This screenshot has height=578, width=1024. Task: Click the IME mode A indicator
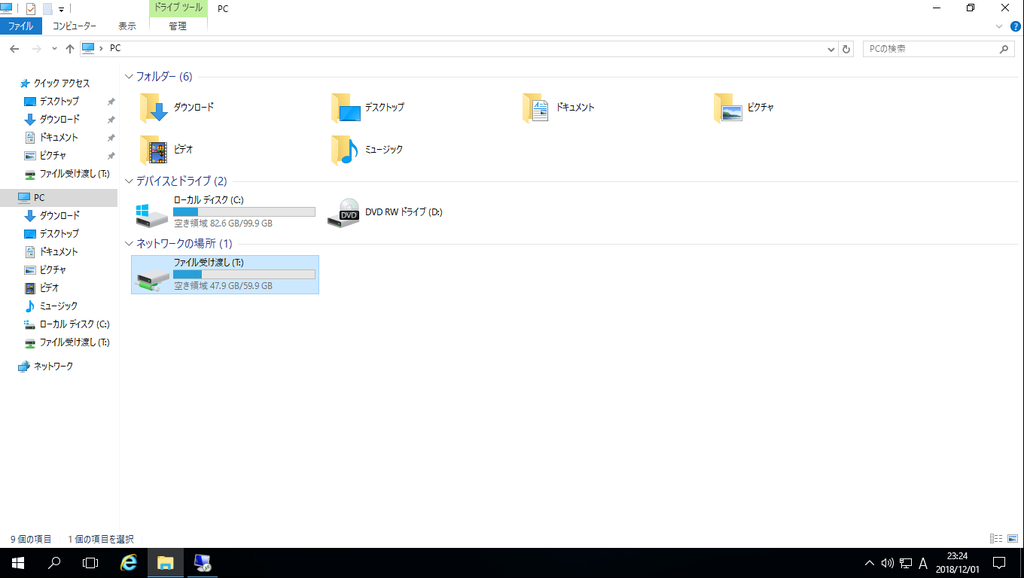coord(923,563)
